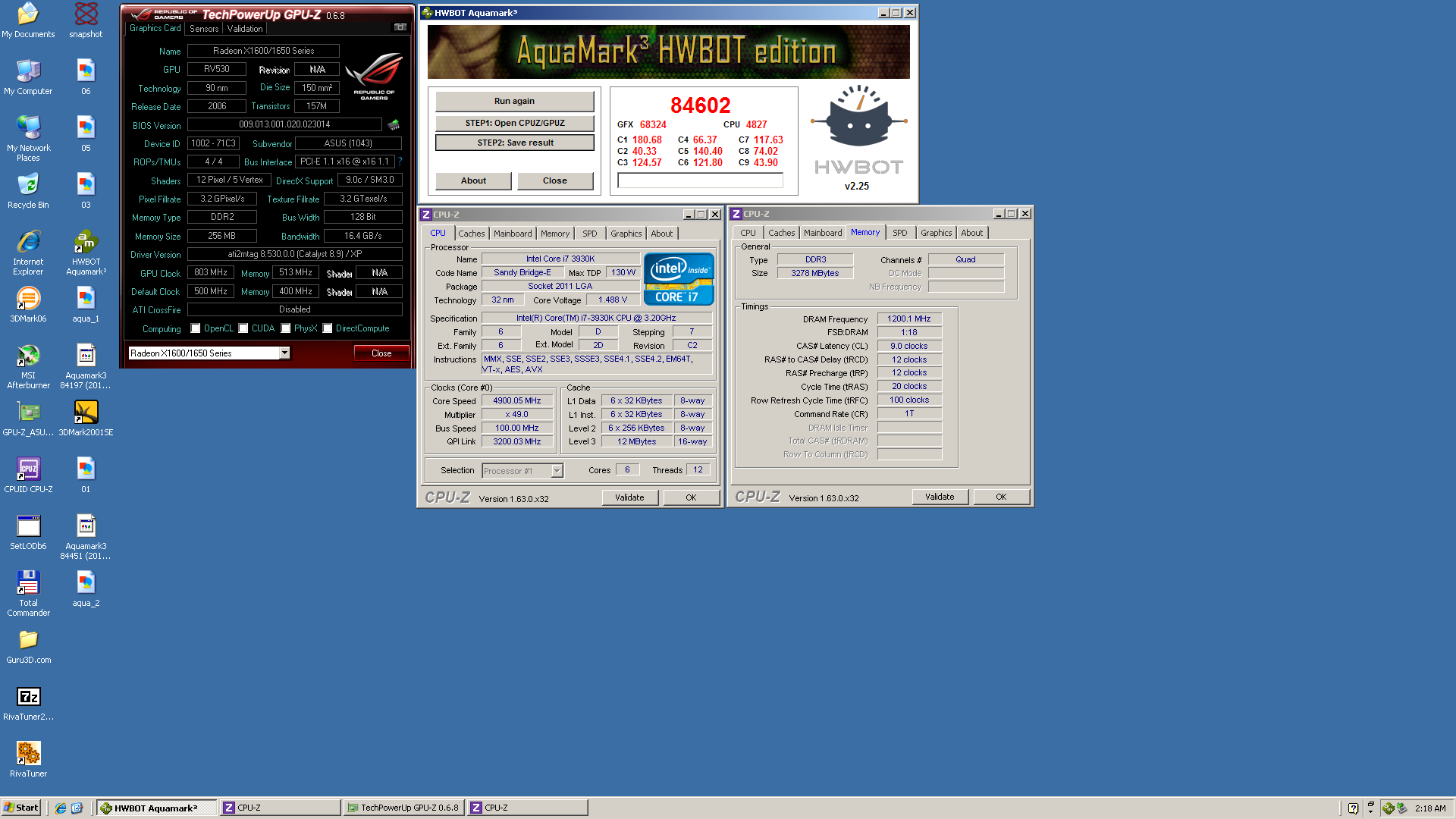Click BIOS version save chip icon
Viewport: 1456px width, 819px height.
[x=394, y=124]
